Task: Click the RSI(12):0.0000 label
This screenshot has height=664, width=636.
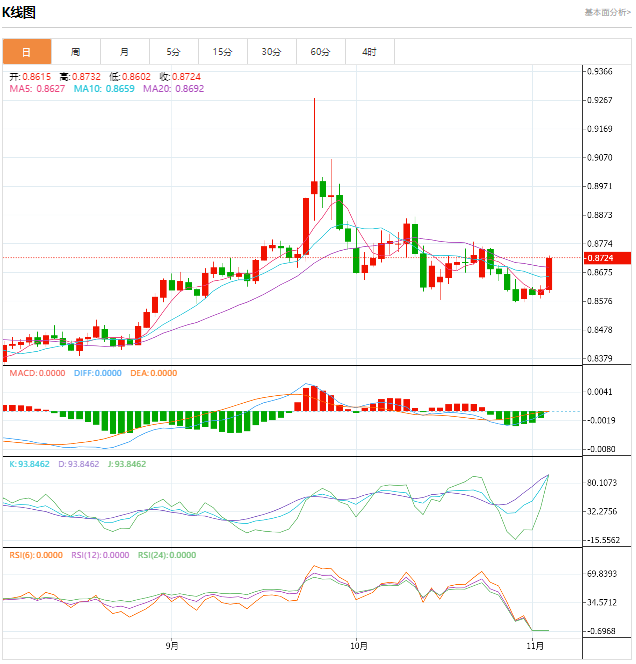Action: (x=100, y=556)
